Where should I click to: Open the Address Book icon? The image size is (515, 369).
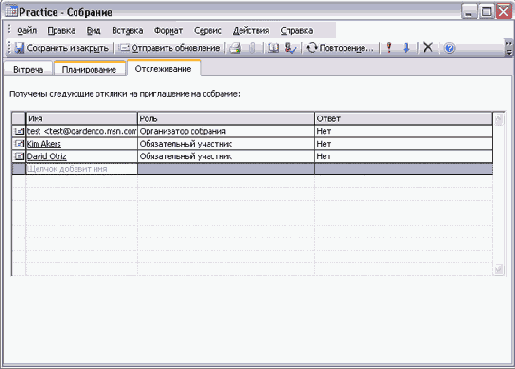point(273,48)
